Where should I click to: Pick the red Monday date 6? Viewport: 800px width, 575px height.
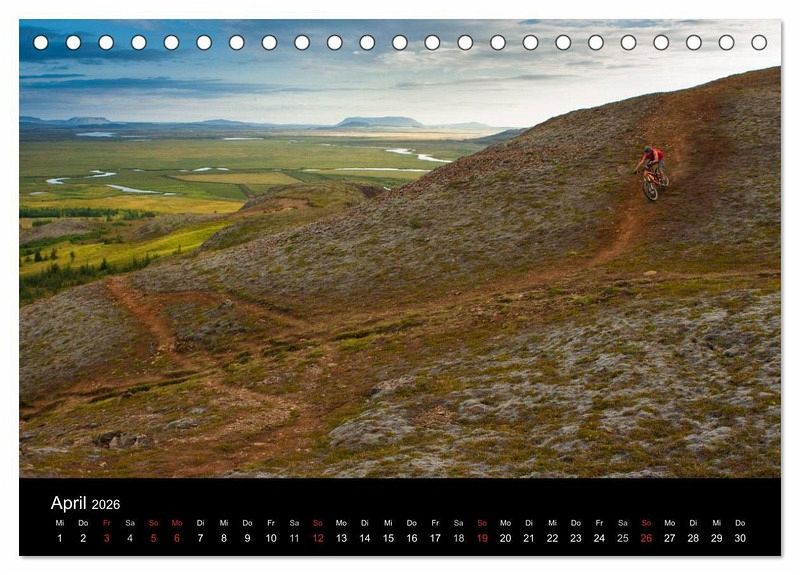[177, 538]
